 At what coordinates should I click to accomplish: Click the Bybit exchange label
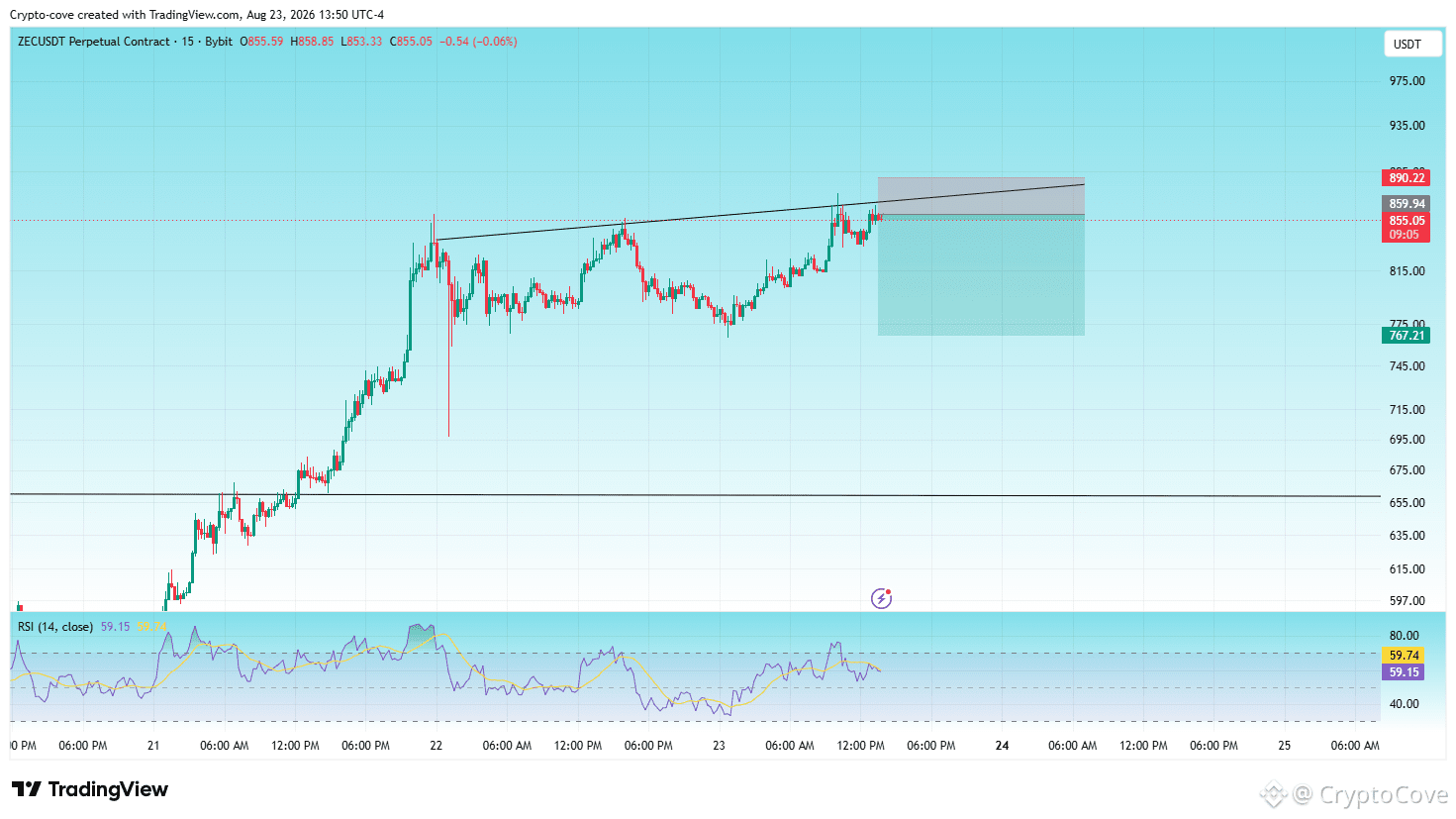219,42
